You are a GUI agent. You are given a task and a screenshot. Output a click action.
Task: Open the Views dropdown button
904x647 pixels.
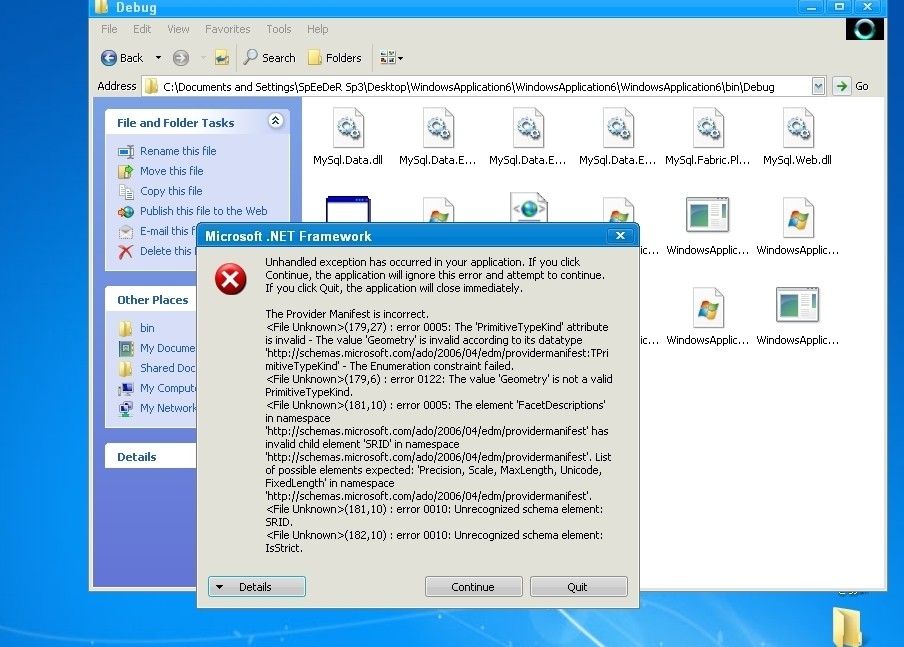(x=391, y=58)
